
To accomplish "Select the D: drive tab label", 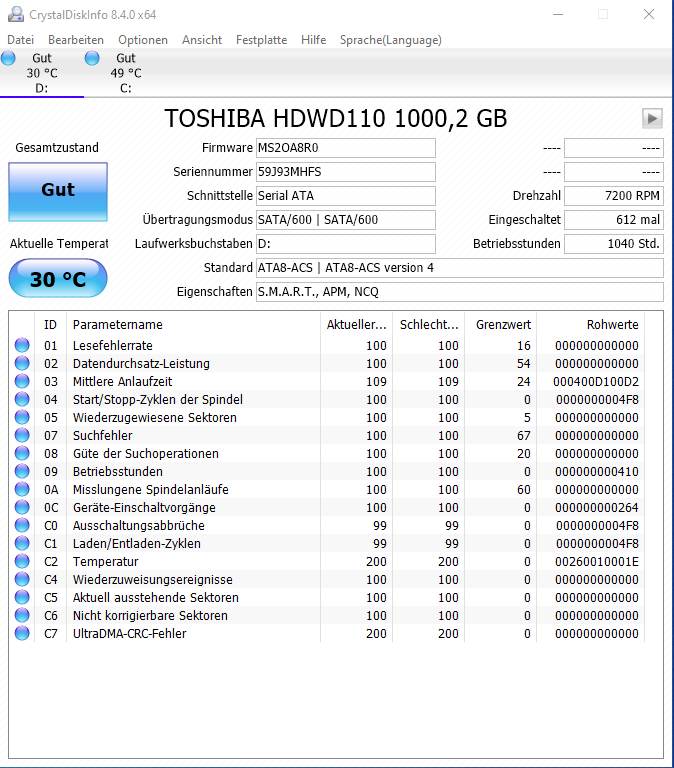I will (42, 88).
